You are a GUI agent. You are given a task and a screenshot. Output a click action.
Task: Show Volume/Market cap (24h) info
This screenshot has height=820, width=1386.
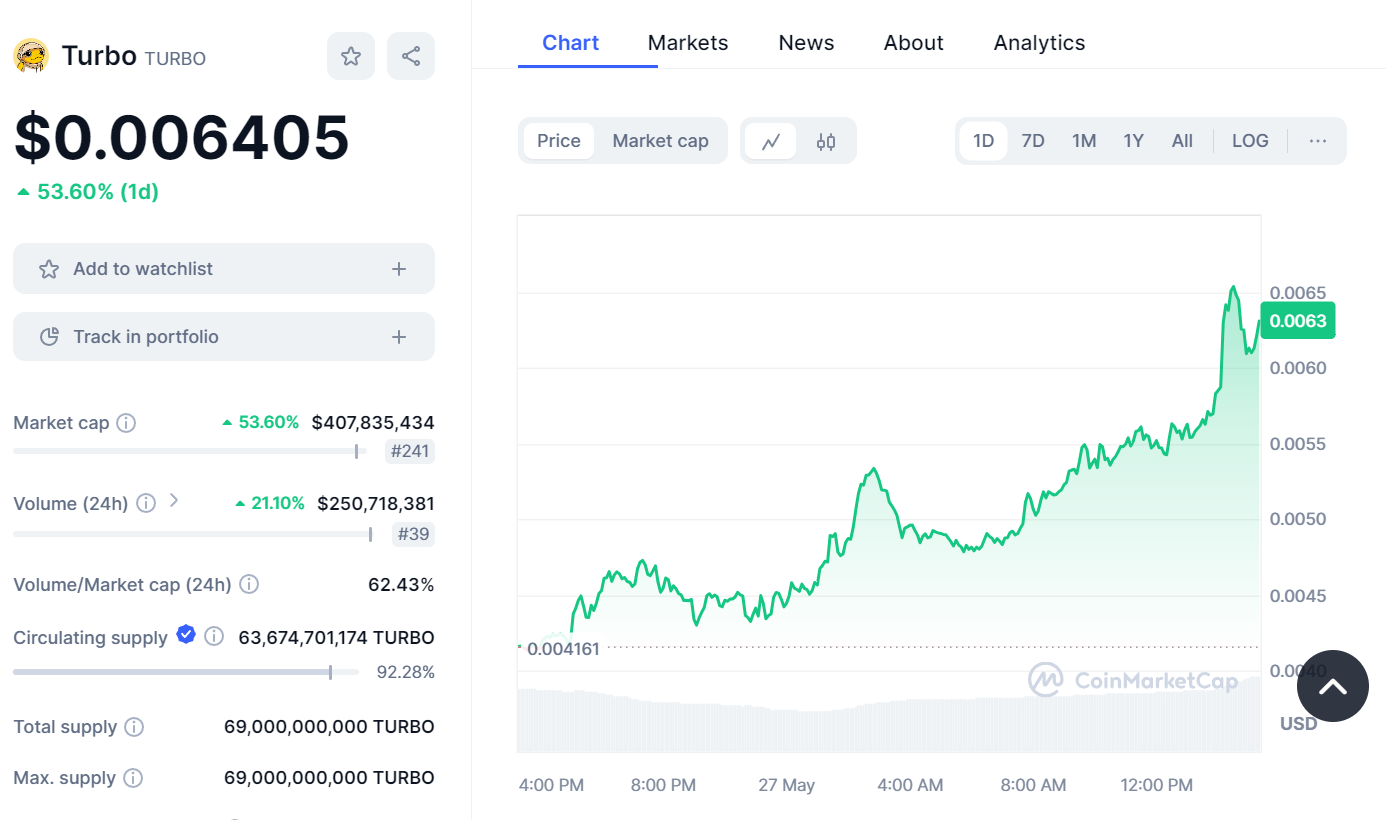pos(249,584)
